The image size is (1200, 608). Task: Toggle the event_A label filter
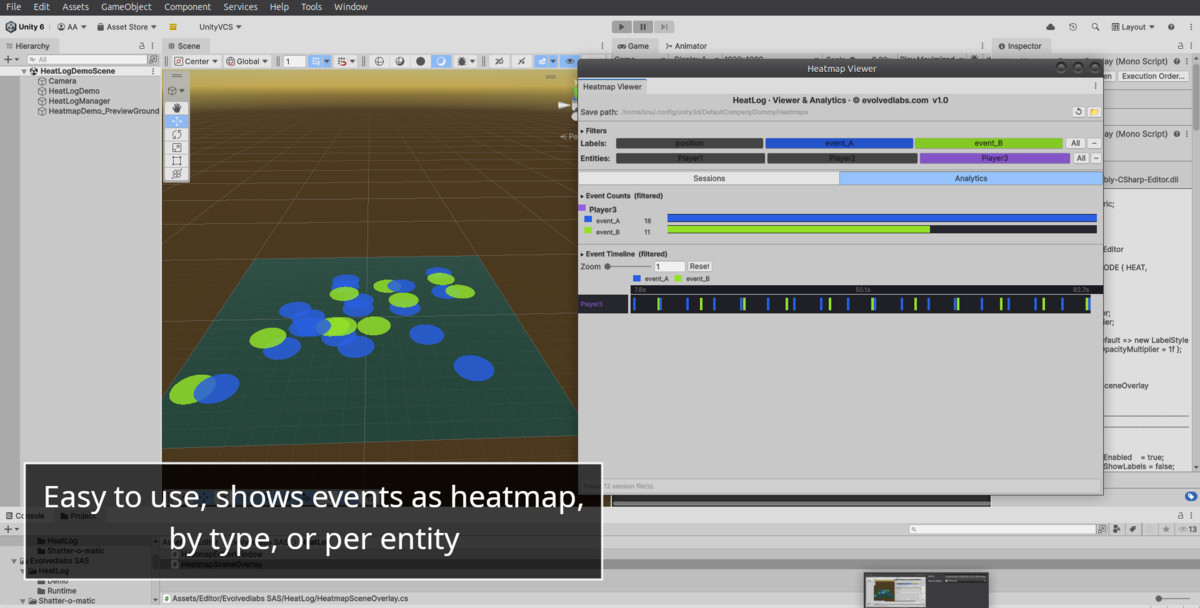tap(839, 143)
